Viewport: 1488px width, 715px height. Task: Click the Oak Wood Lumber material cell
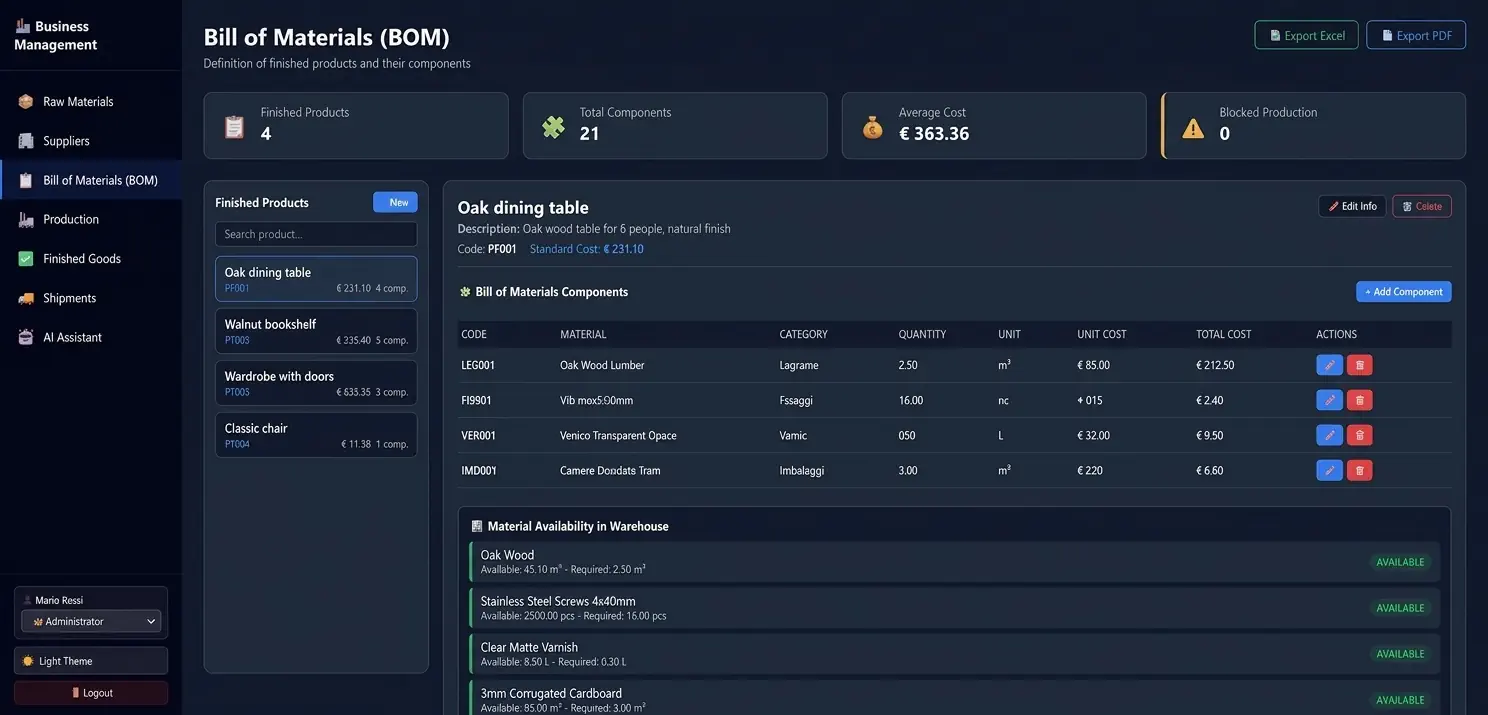[602, 365]
